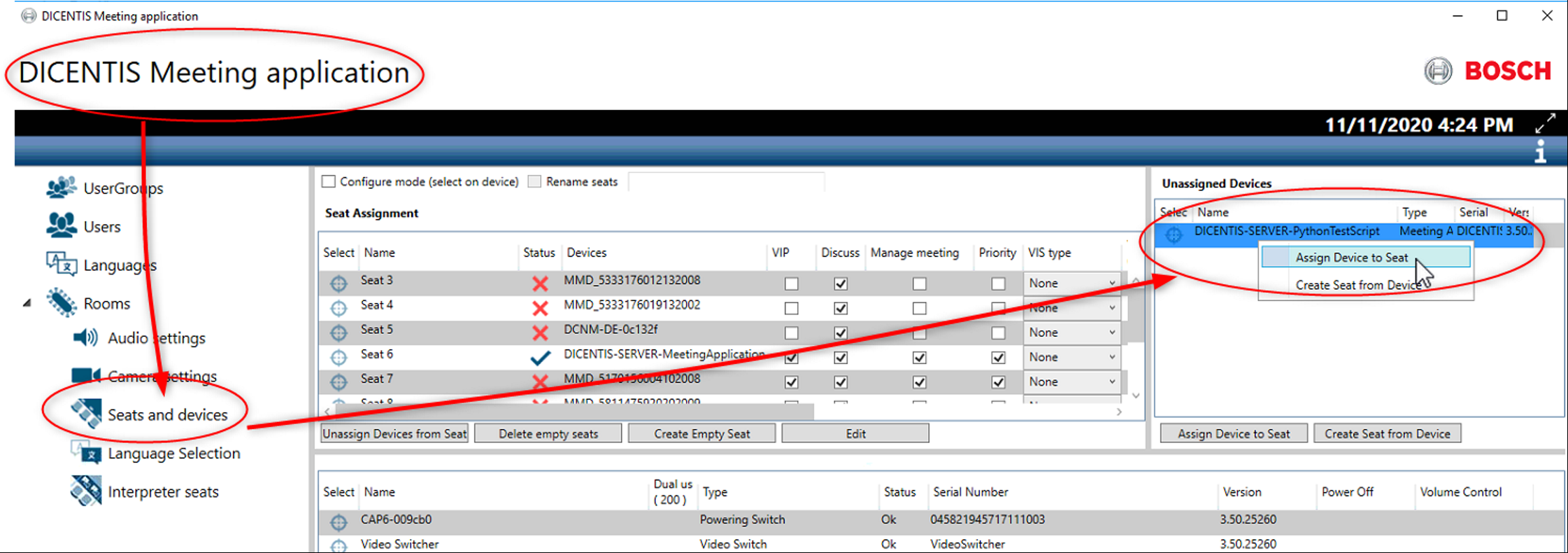This screenshot has width=1568, height=553.
Task: Click the select target icon for Seat 3
Action: click(x=338, y=283)
